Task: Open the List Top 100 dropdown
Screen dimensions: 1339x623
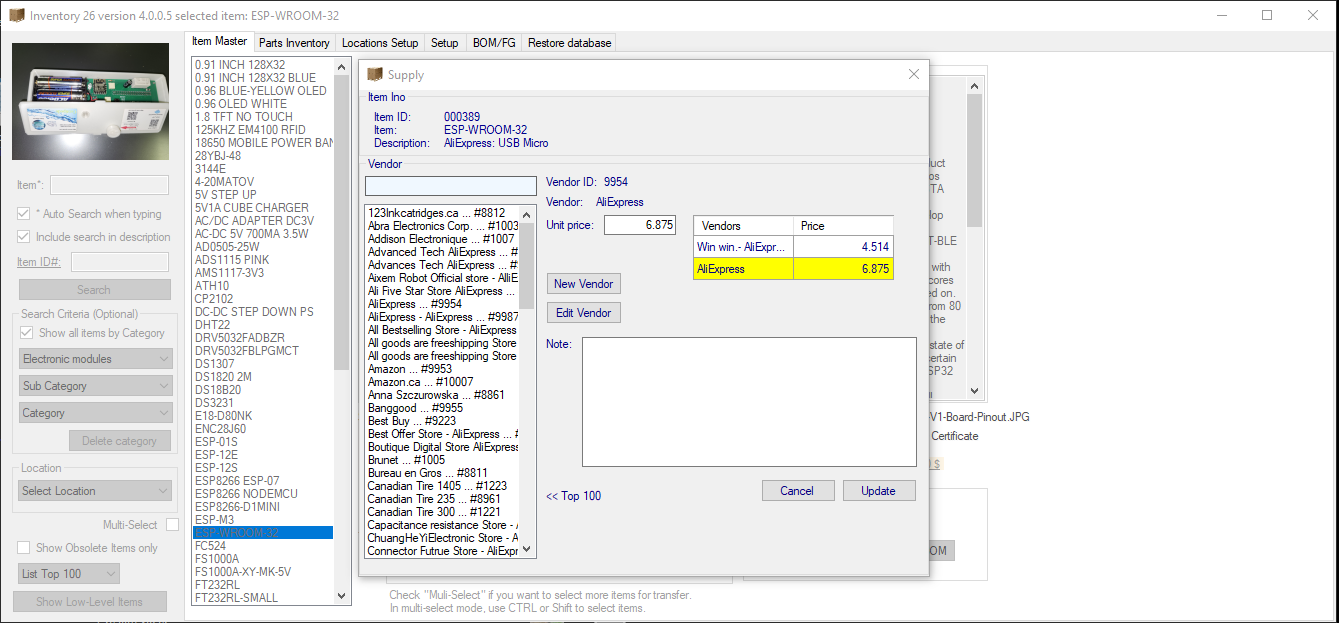Action: (69, 574)
